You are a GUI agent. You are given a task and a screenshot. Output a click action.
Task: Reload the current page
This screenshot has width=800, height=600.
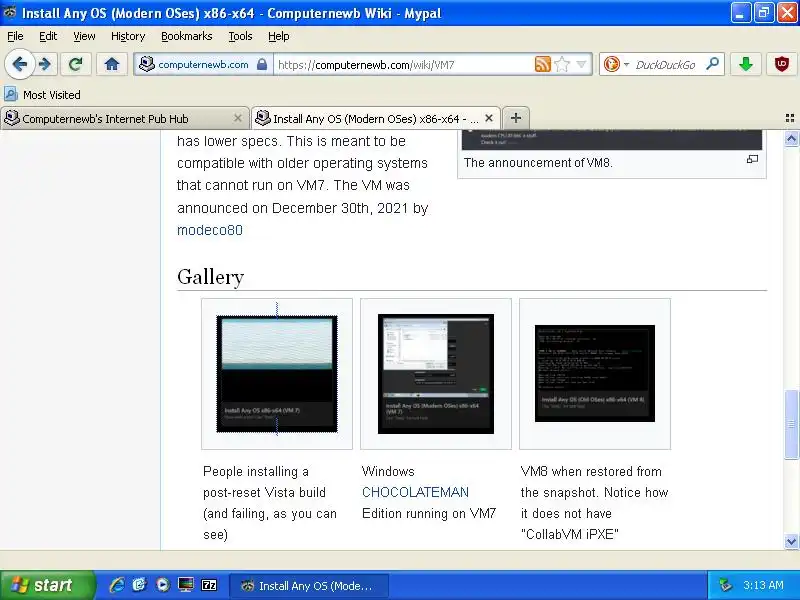76,64
